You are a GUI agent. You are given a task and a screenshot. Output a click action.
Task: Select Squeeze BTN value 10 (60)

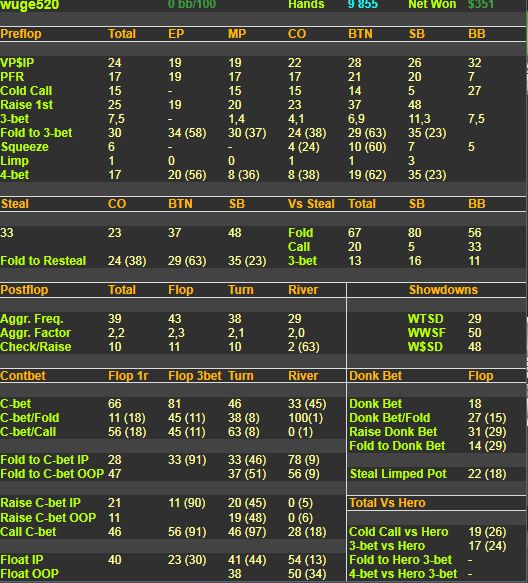(x=367, y=147)
